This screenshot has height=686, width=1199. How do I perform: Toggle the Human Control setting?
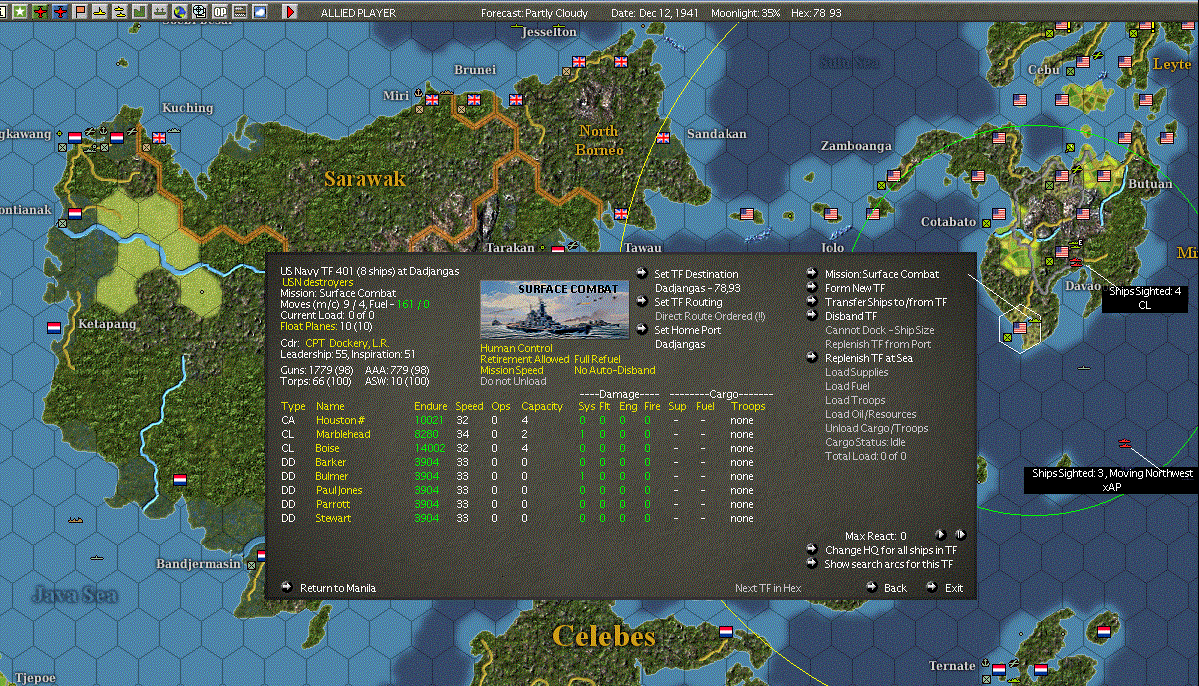tap(516, 349)
